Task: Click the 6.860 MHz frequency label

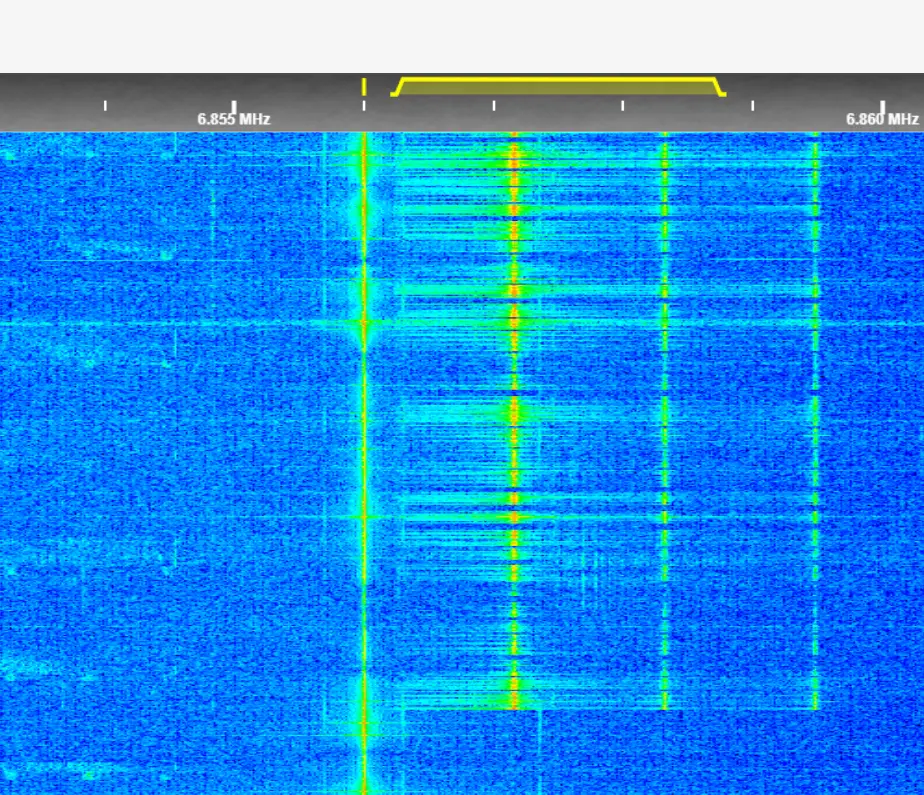Action: [x=881, y=119]
